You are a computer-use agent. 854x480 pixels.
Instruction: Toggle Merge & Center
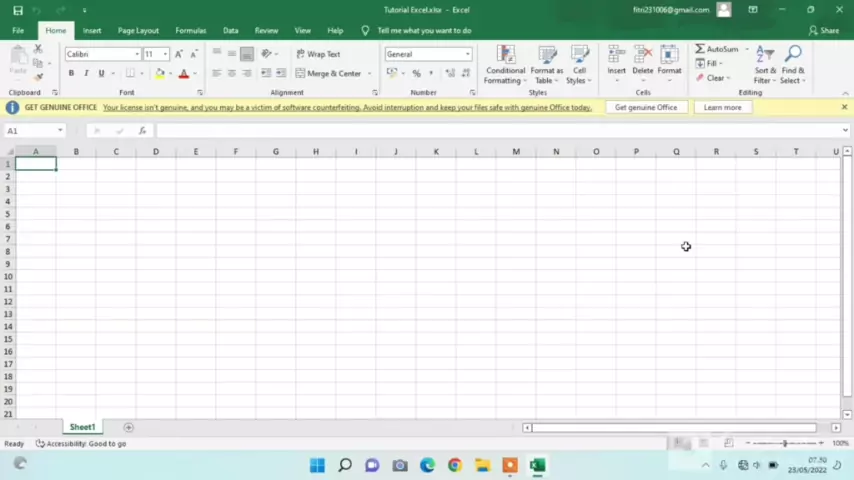pyautogui.click(x=328, y=73)
